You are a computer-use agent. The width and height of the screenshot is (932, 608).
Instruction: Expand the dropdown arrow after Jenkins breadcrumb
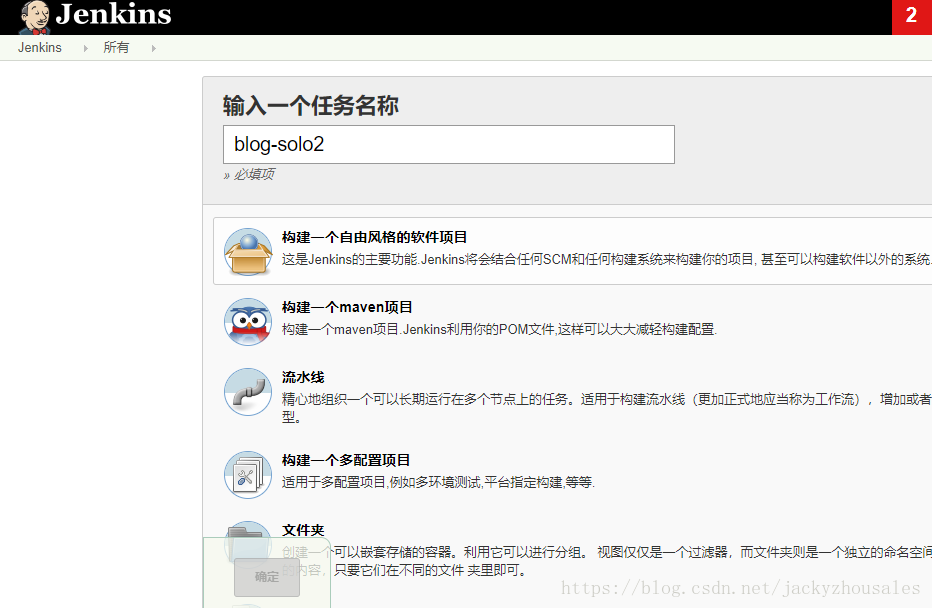(86, 48)
